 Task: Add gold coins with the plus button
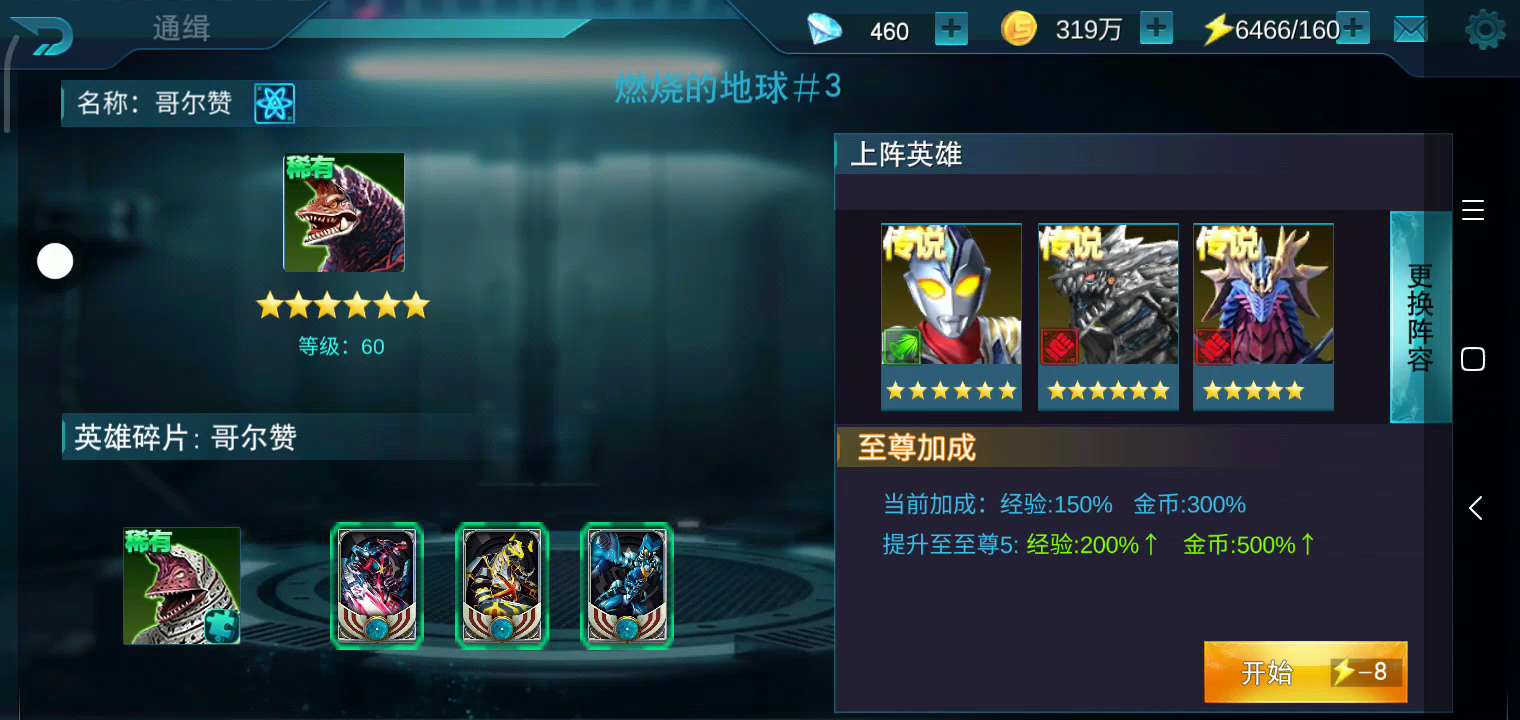click(1156, 29)
